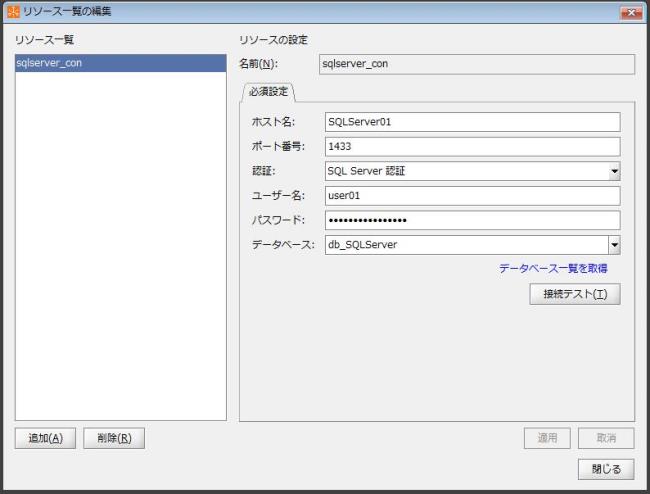Click the データベース一覧を取得 link
Viewport: 650px width, 494px height.
point(553,269)
